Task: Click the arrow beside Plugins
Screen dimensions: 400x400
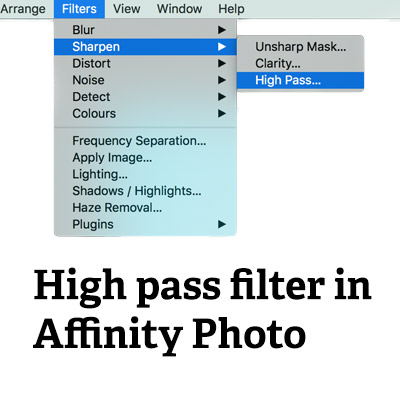Action: (222, 224)
